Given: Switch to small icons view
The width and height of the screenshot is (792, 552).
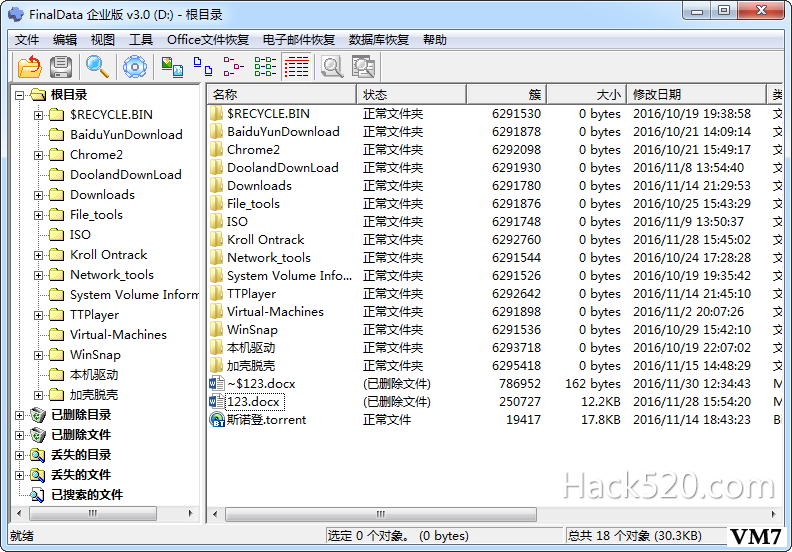Looking at the screenshot, I should [203, 67].
